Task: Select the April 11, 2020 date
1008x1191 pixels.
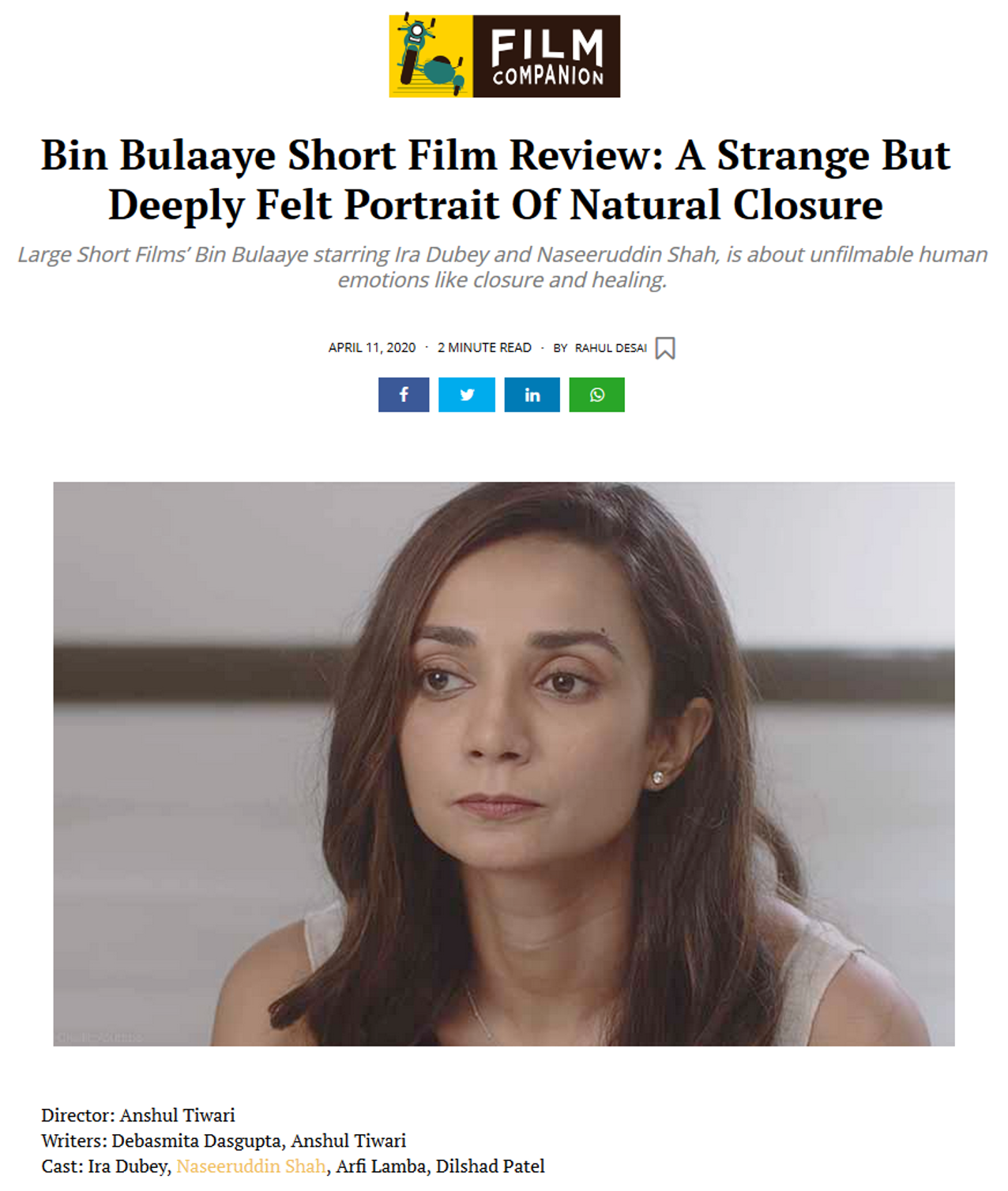Action: (372, 348)
